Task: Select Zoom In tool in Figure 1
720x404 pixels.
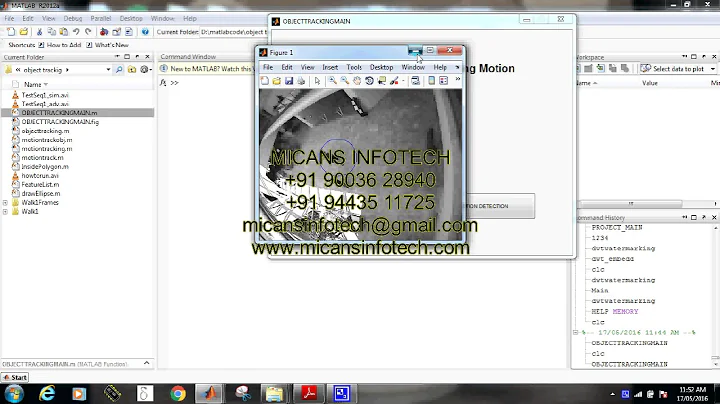Action: (x=332, y=81)
